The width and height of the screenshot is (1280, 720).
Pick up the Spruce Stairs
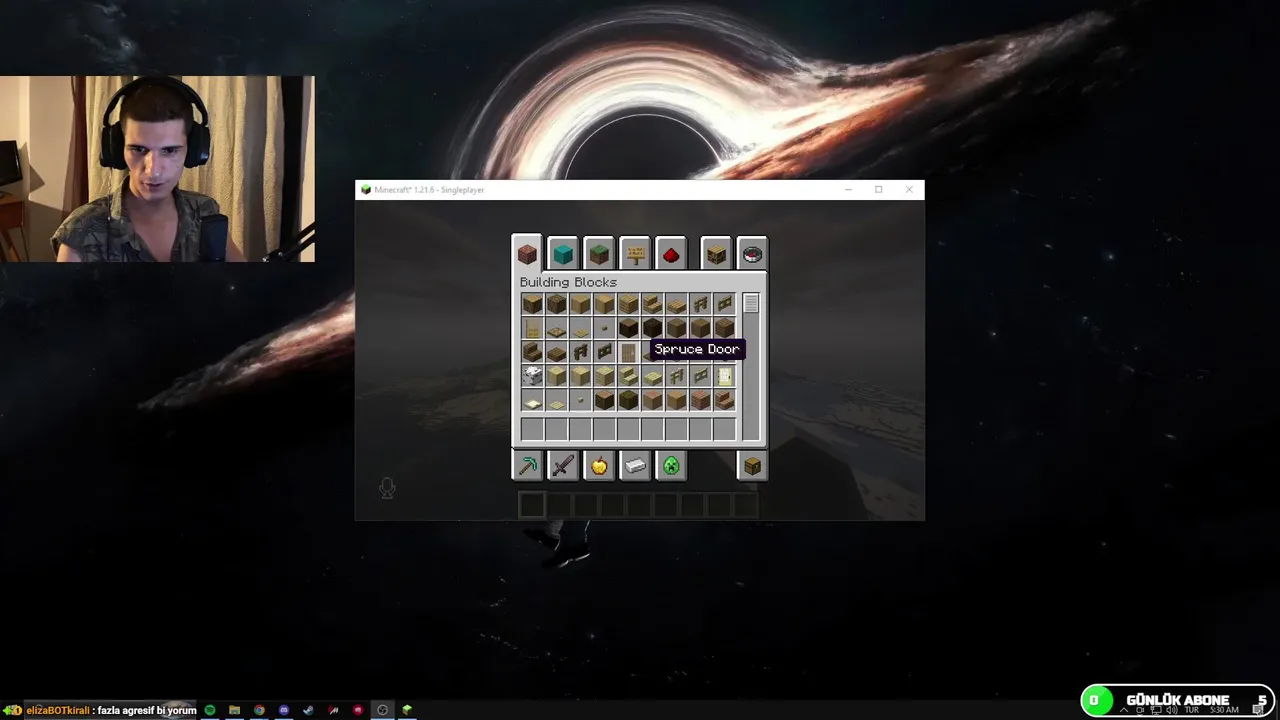click(532, 352)
